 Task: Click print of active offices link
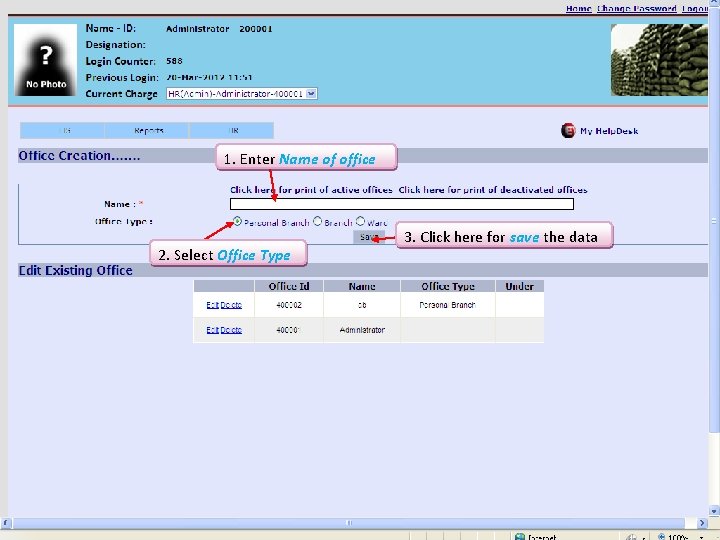coord(311,190)
